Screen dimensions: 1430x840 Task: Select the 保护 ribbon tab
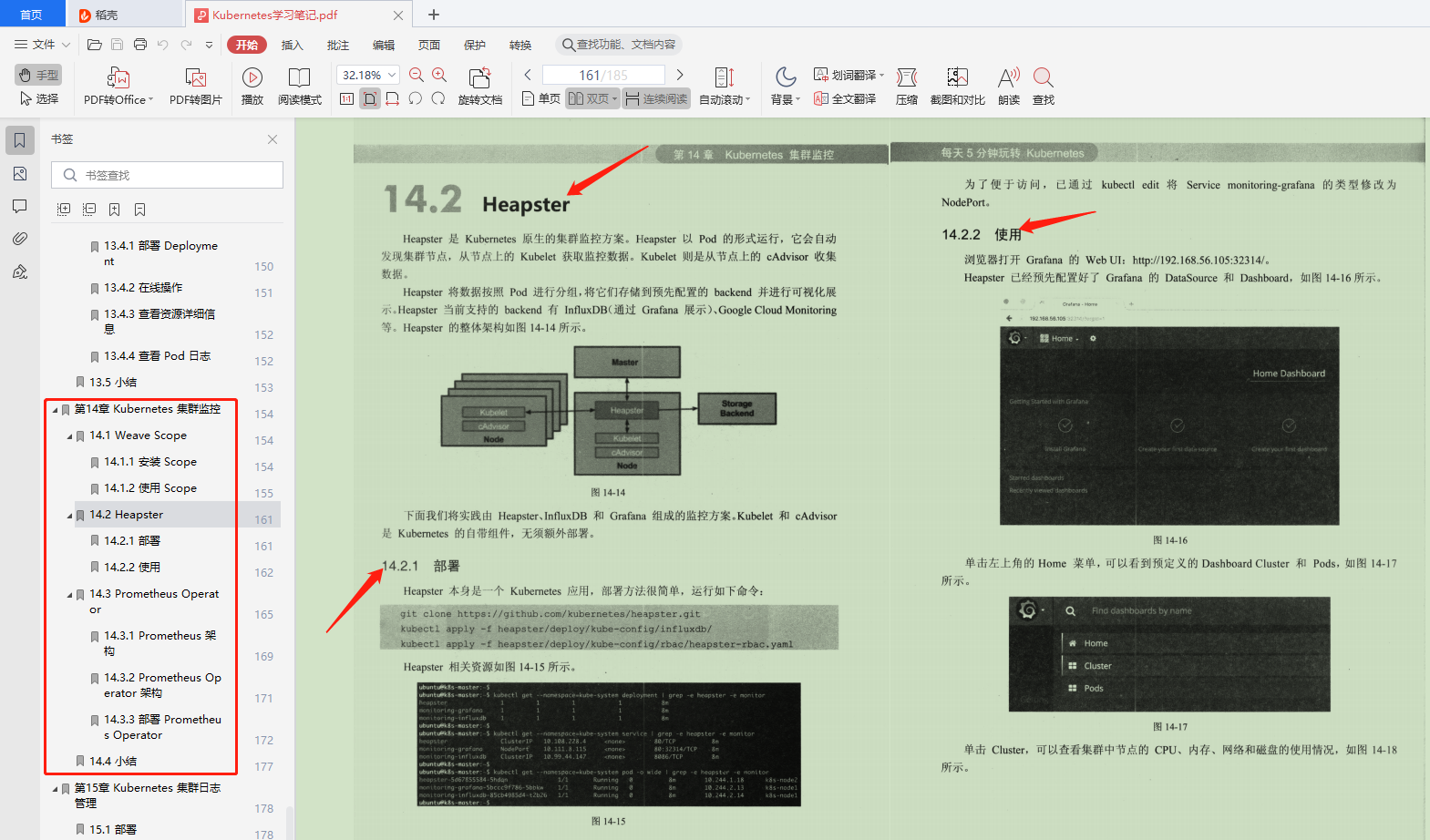pyautogui.click(x=475, y=45)
